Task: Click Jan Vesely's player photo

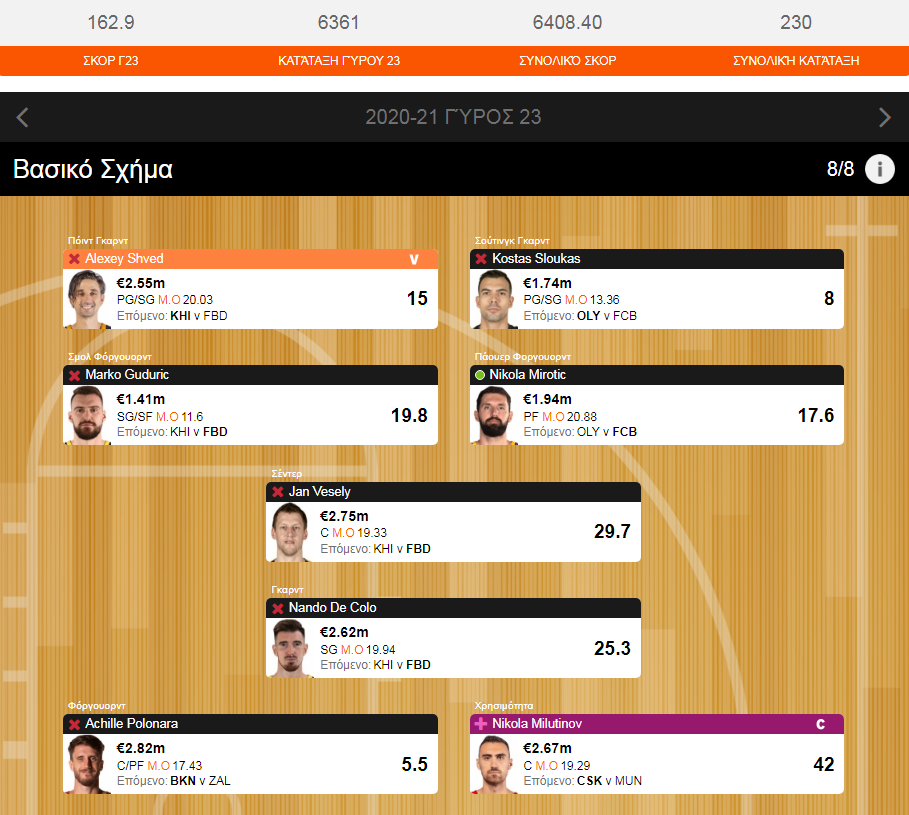Action: point(290,532)
